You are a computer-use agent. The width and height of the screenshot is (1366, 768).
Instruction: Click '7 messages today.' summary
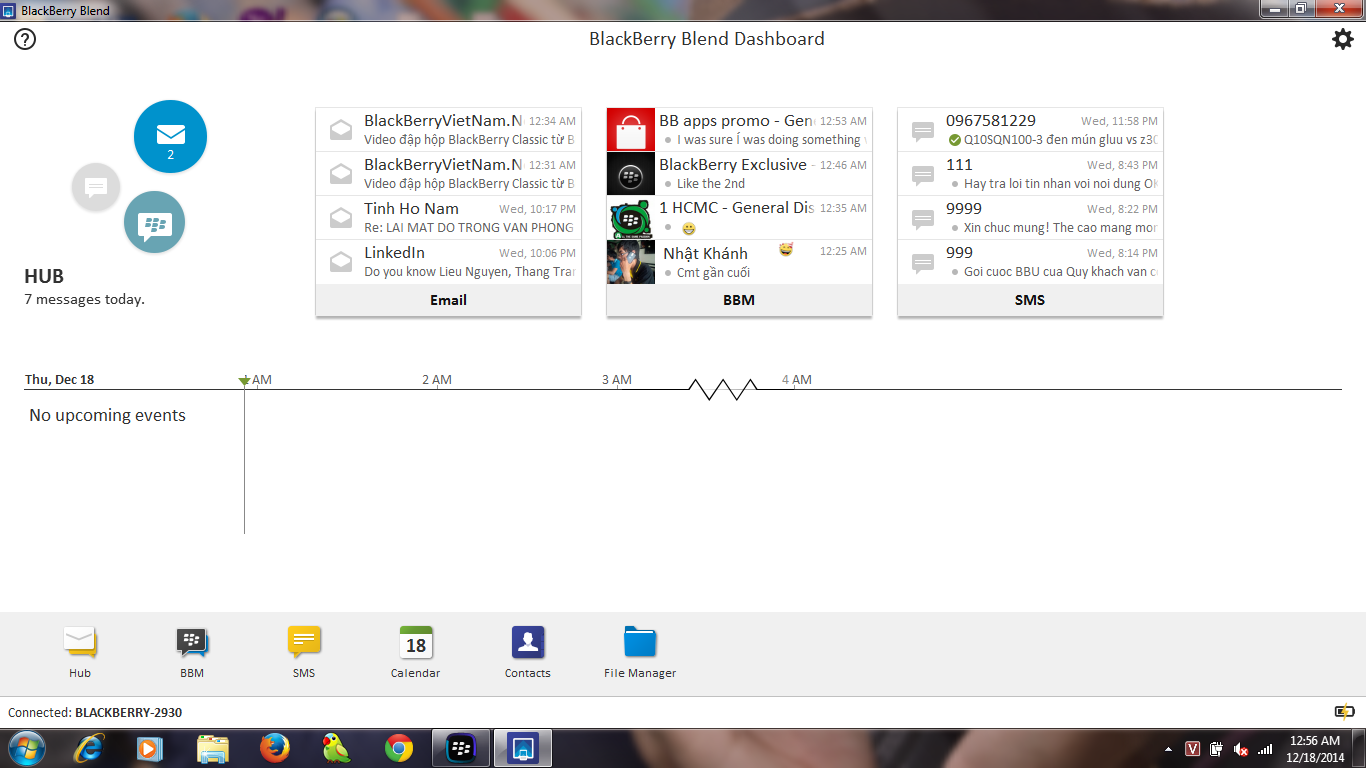click(85, 299)
